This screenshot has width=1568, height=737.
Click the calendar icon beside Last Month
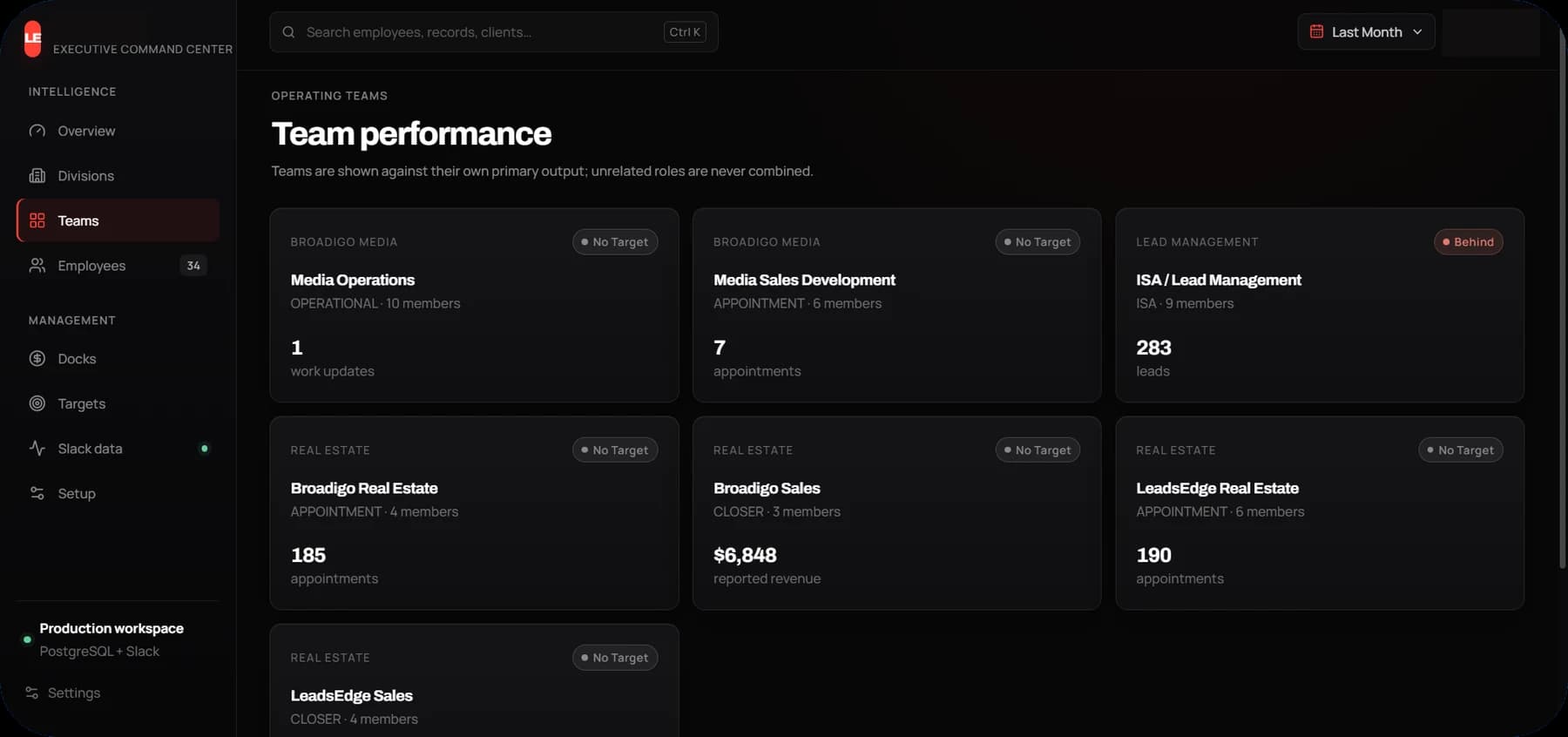pos(1316,31)
